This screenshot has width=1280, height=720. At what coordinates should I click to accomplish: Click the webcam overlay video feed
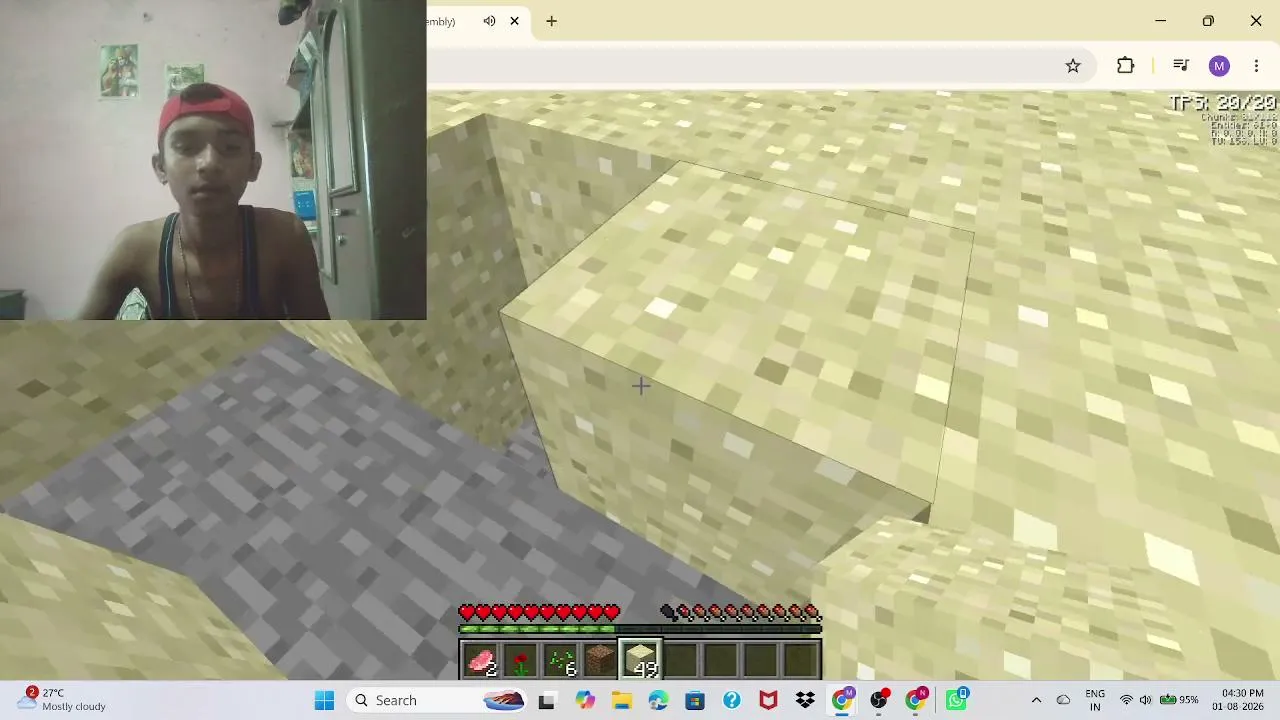[x=213, y=160]
